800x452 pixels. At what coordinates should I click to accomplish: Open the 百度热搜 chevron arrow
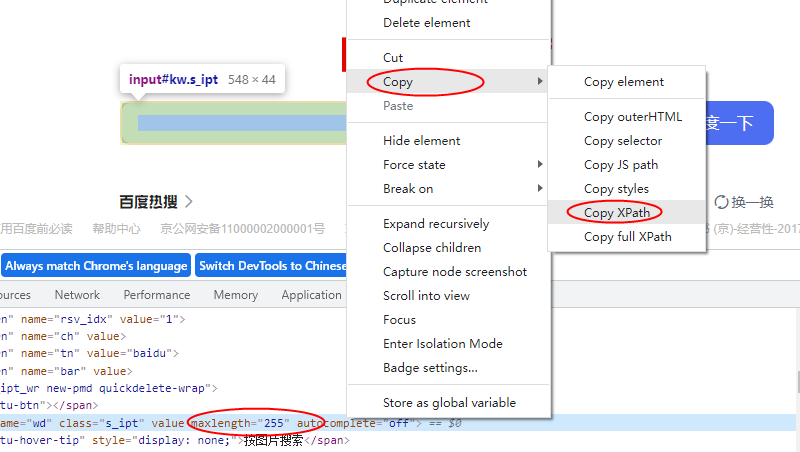[x=188, y=202]
